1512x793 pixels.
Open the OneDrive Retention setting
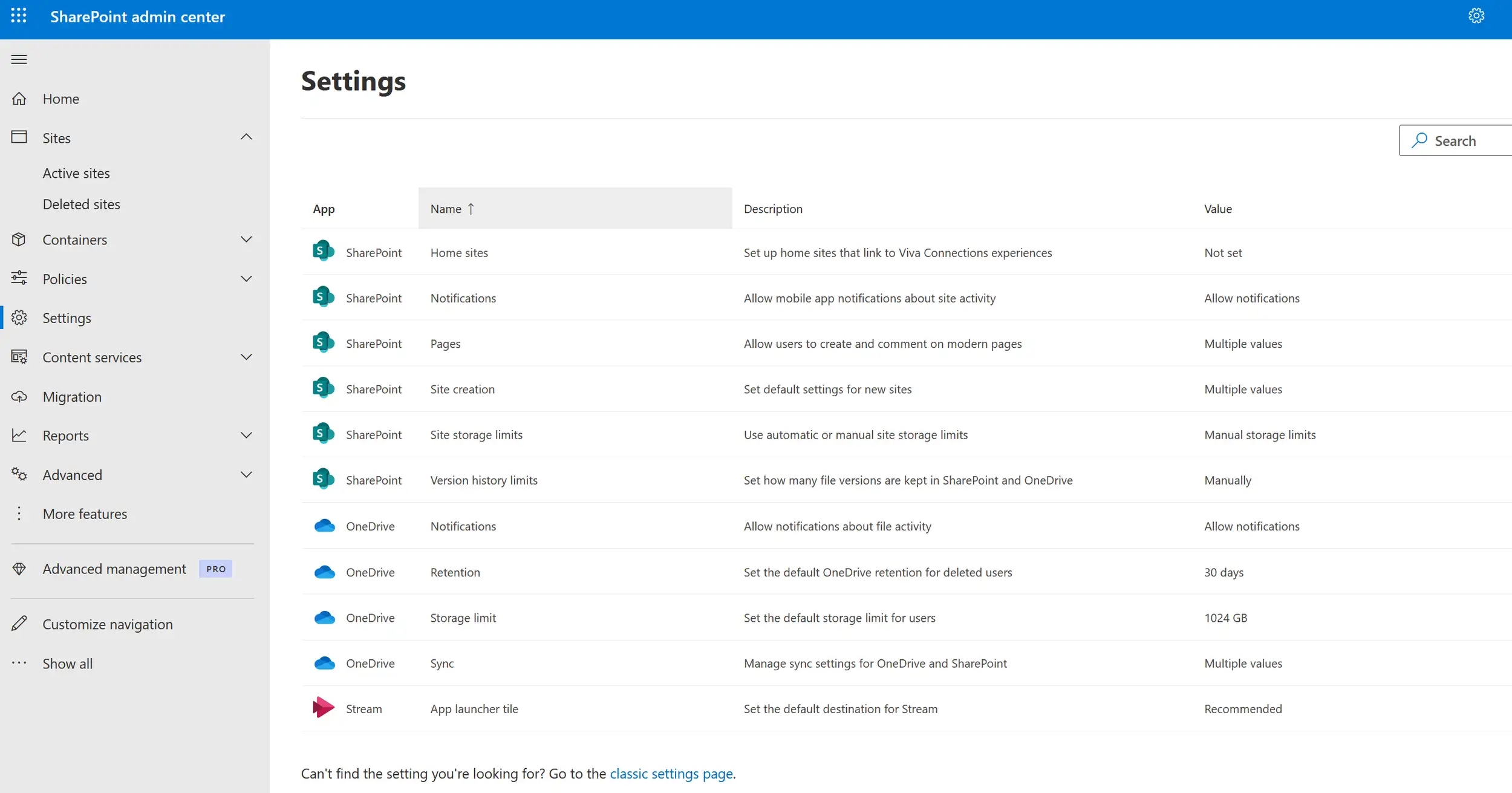455,572
